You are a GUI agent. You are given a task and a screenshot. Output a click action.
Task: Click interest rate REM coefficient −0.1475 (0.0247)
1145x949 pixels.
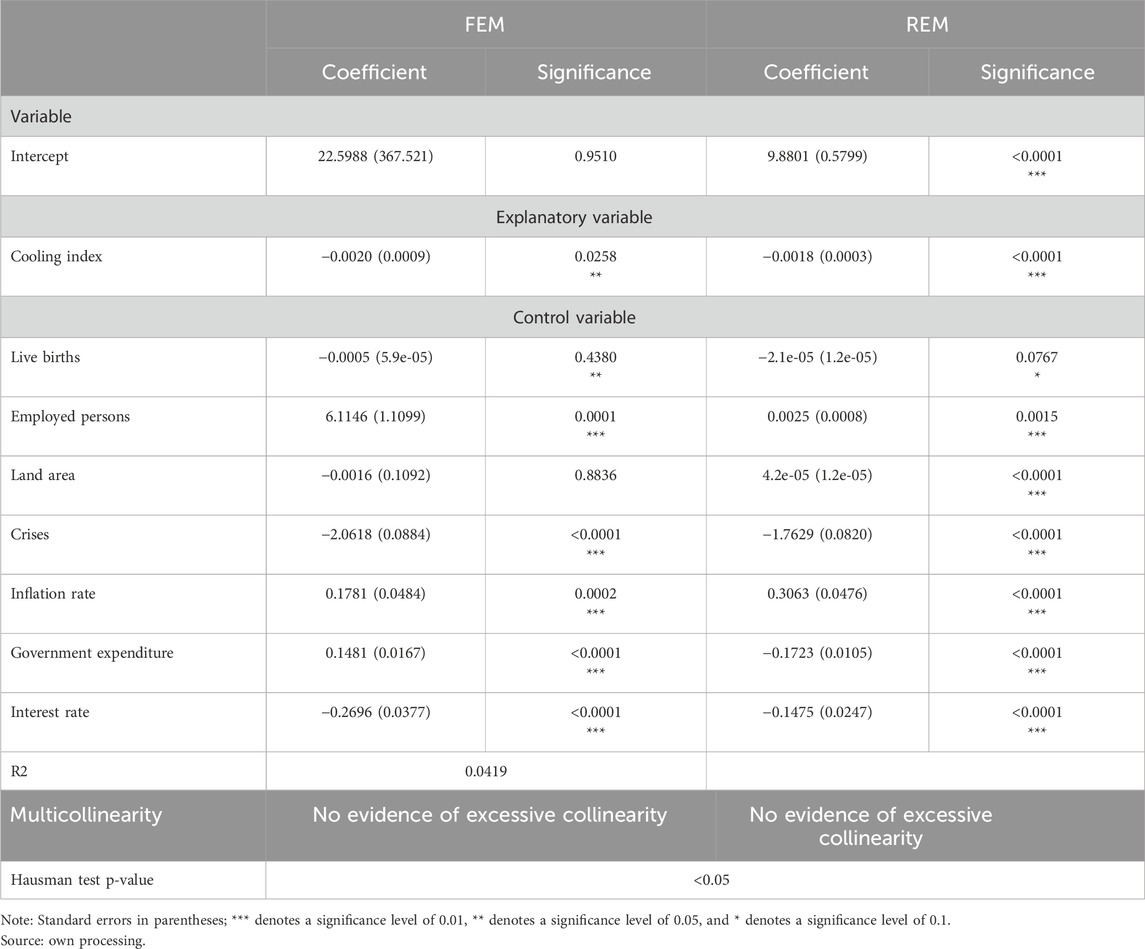tap(817, 712)
